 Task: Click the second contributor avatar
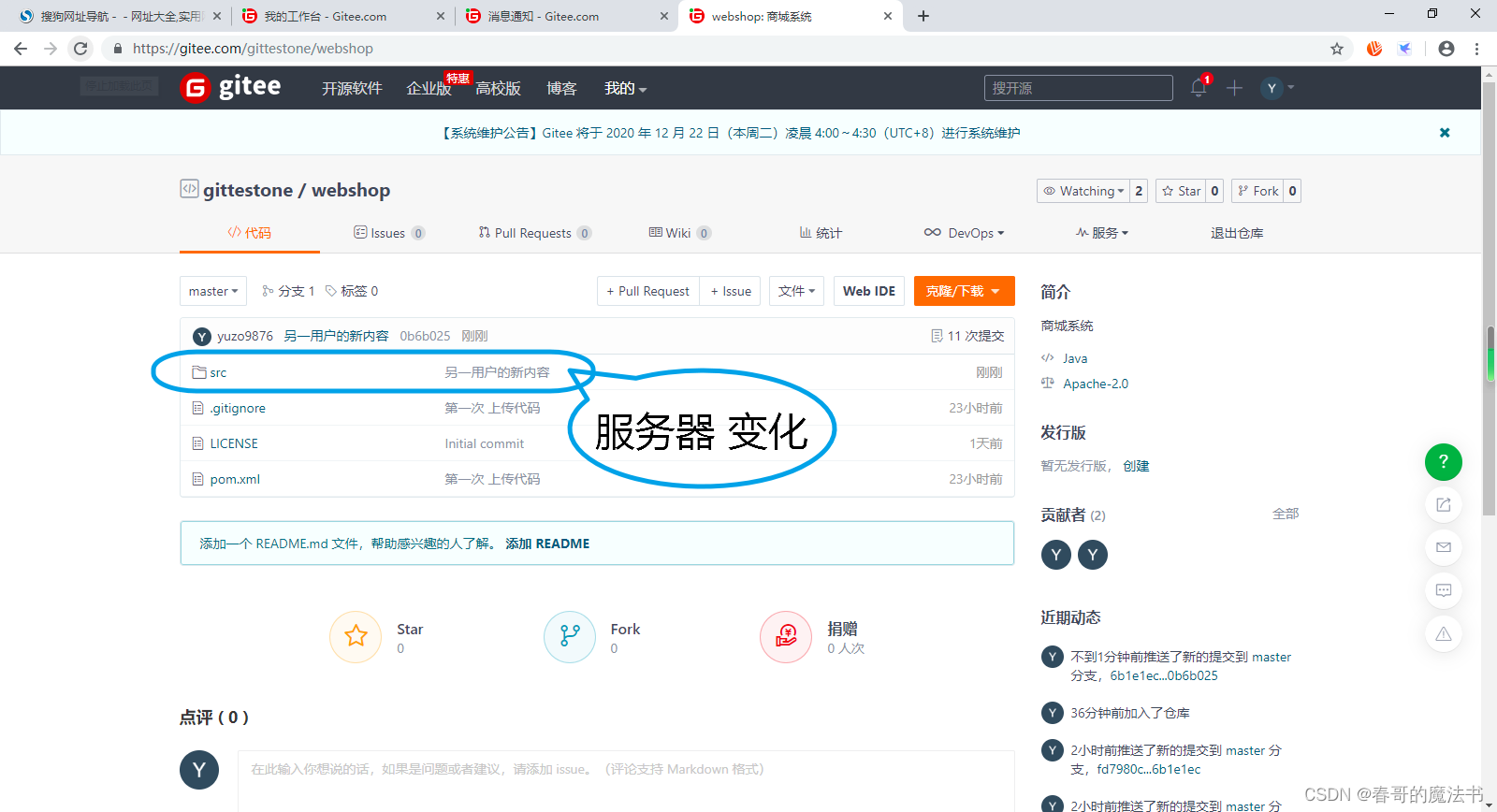pos(1093,555)
